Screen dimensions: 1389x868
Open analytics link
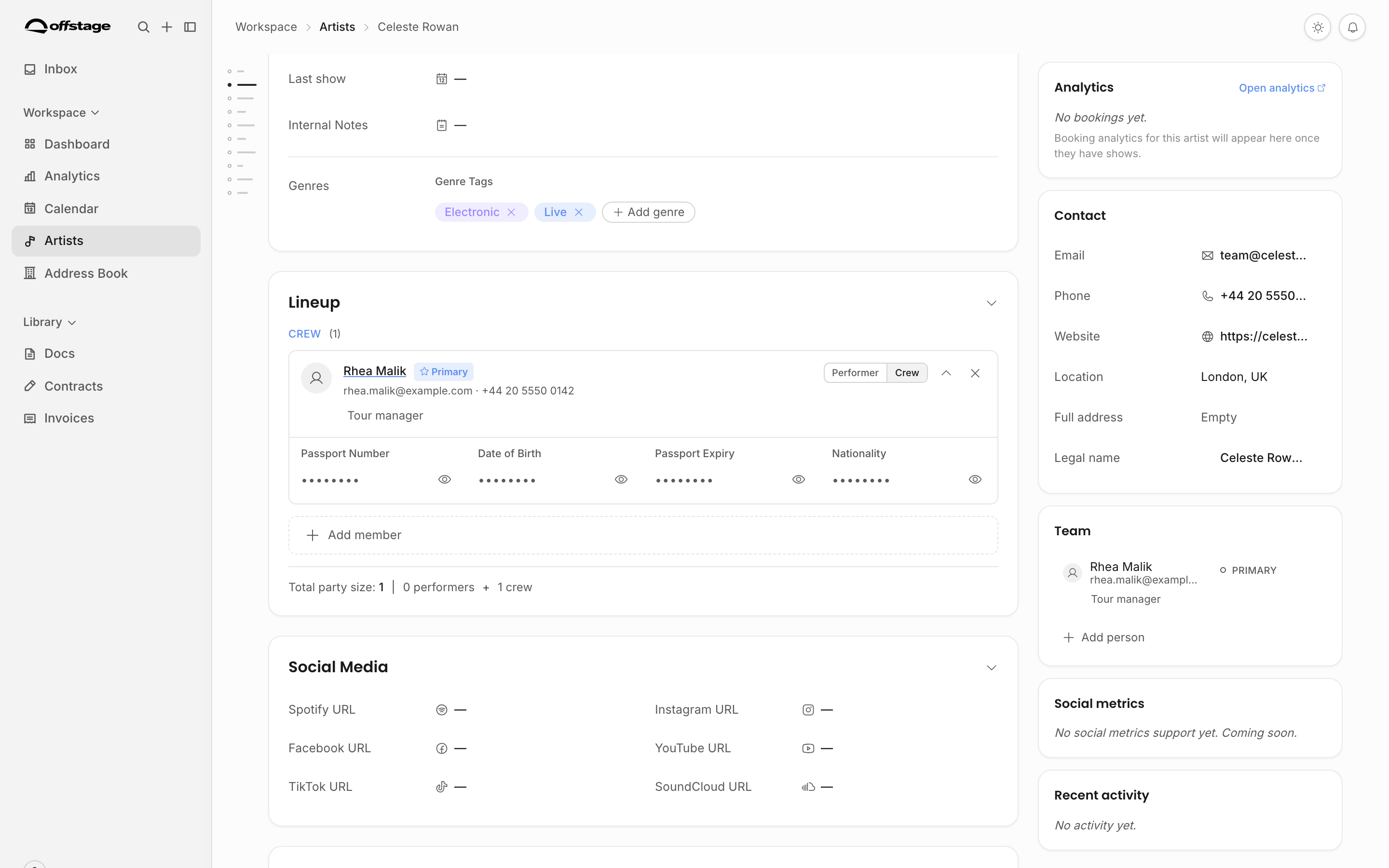tap(1282, 88)
